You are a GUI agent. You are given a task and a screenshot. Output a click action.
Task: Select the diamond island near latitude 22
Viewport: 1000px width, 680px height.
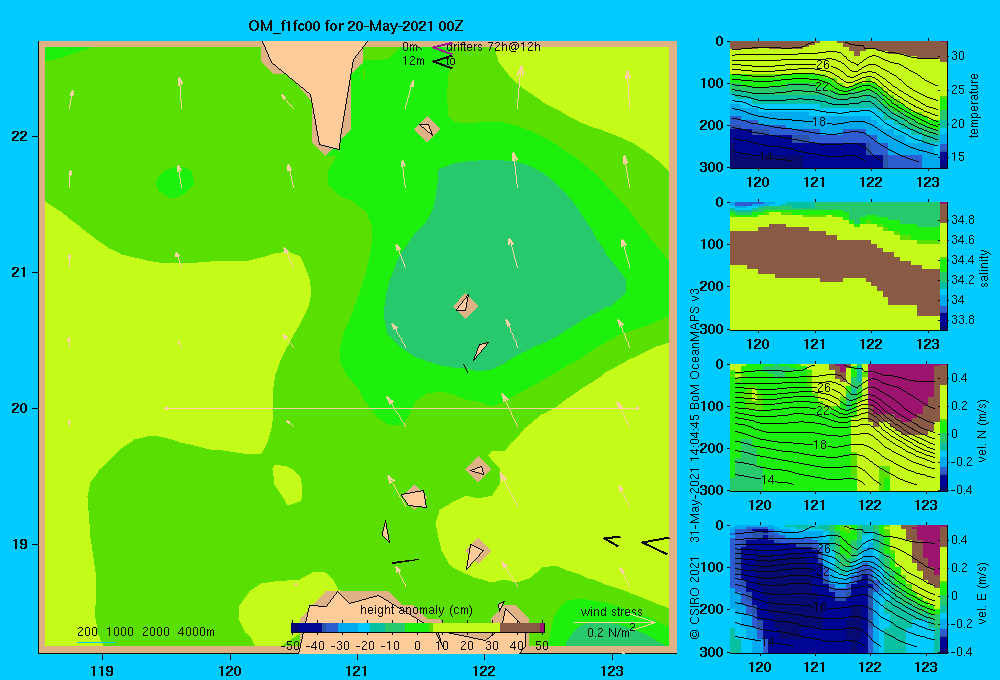pyautogui.click(x=427, y=129)
